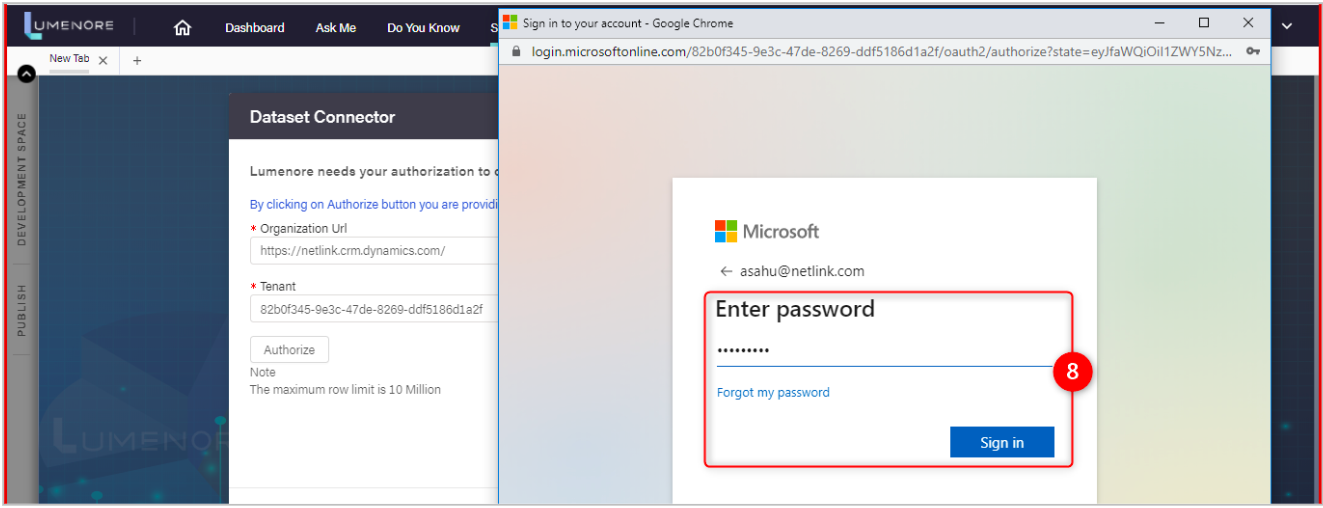Click the Forgot my password link
1323x508 pixels.
tap(773, 393)
